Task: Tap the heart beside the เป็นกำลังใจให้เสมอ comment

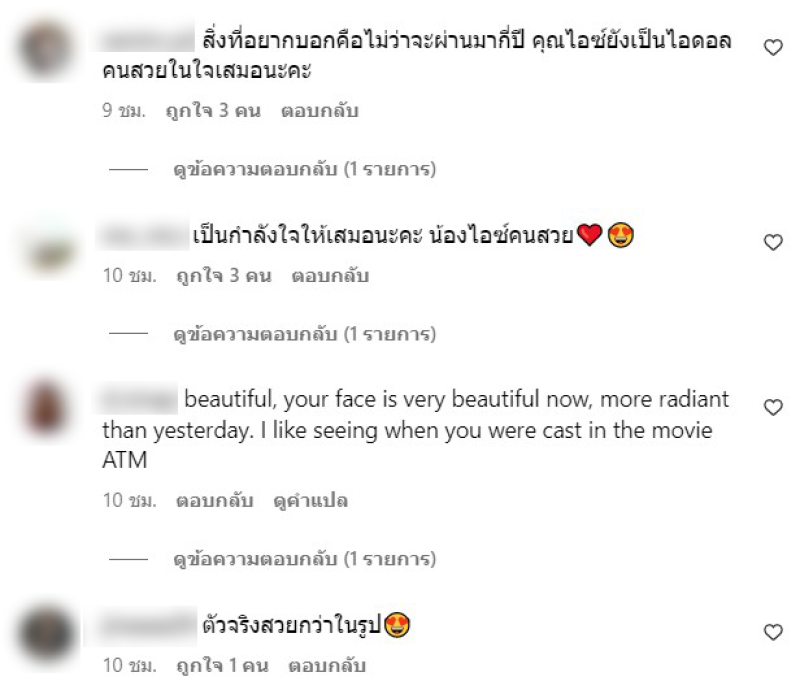Action: coord(773,242)
